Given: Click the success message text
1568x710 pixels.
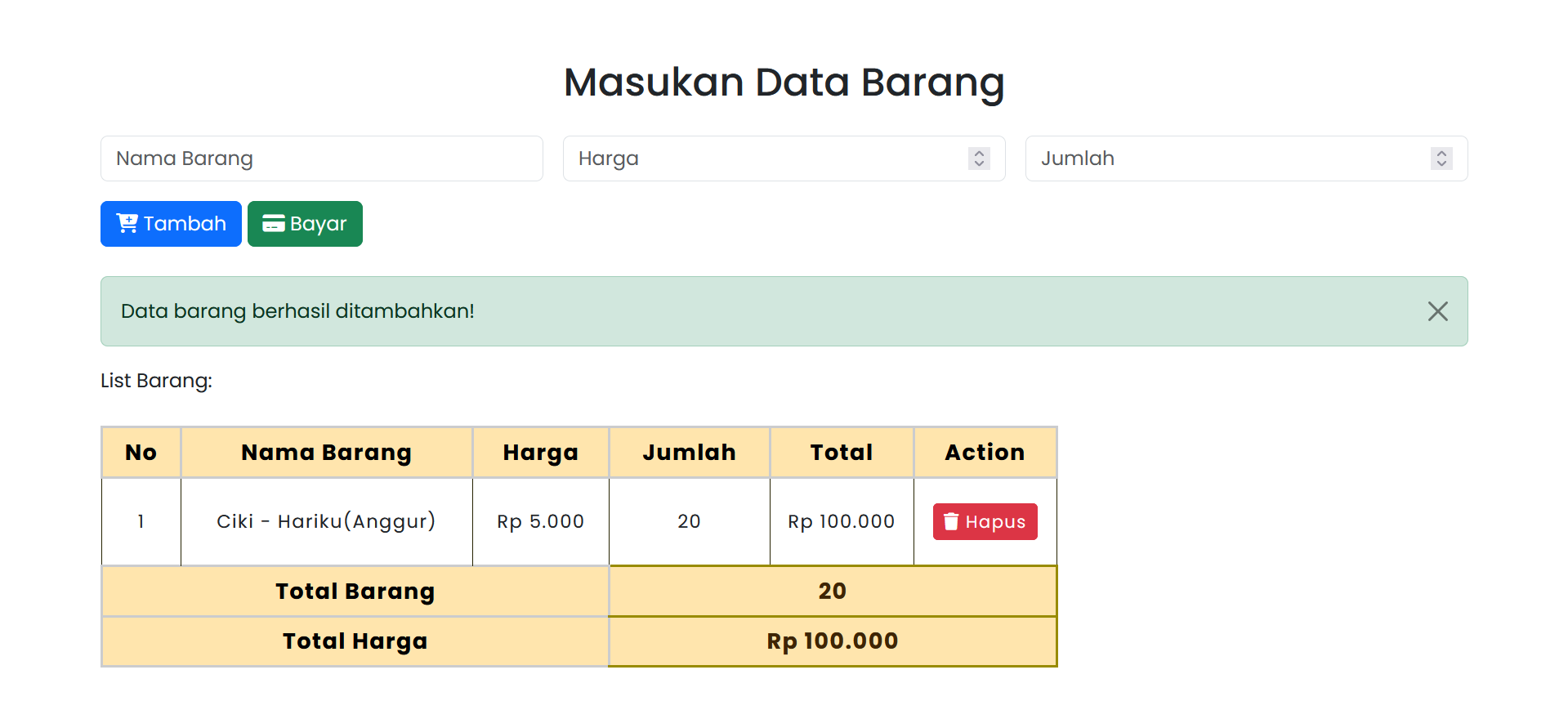Looking at the screenshot, I should pyautogui.click(x=297, y=311).
